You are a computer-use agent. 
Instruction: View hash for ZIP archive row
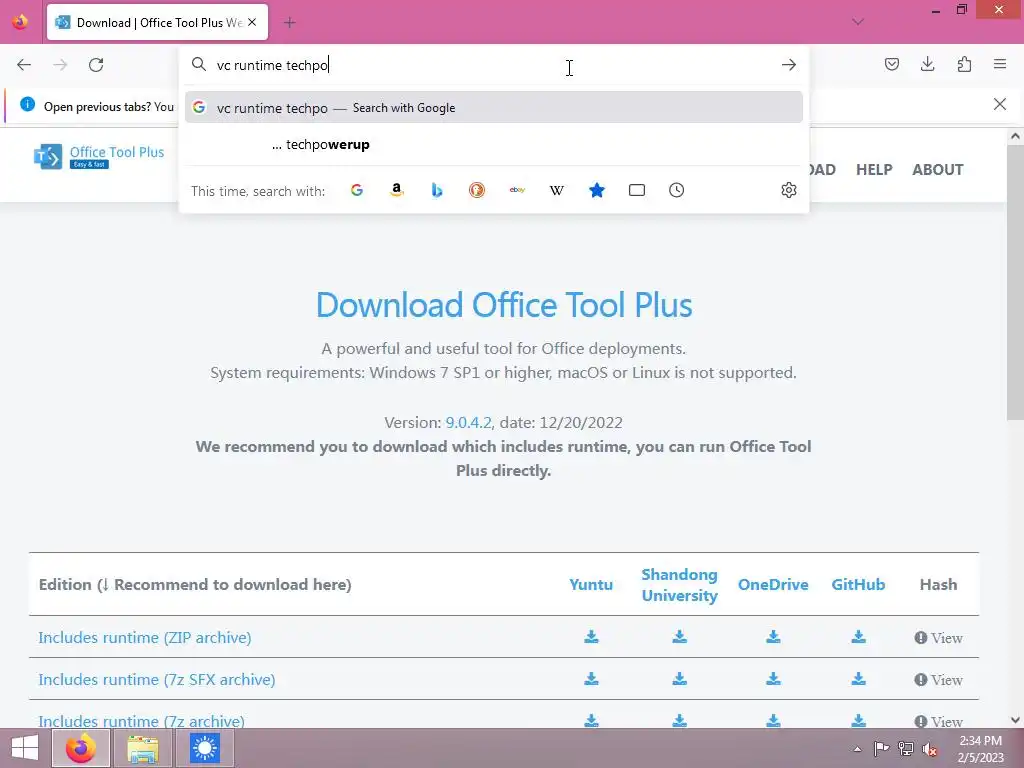pos(938,637)
